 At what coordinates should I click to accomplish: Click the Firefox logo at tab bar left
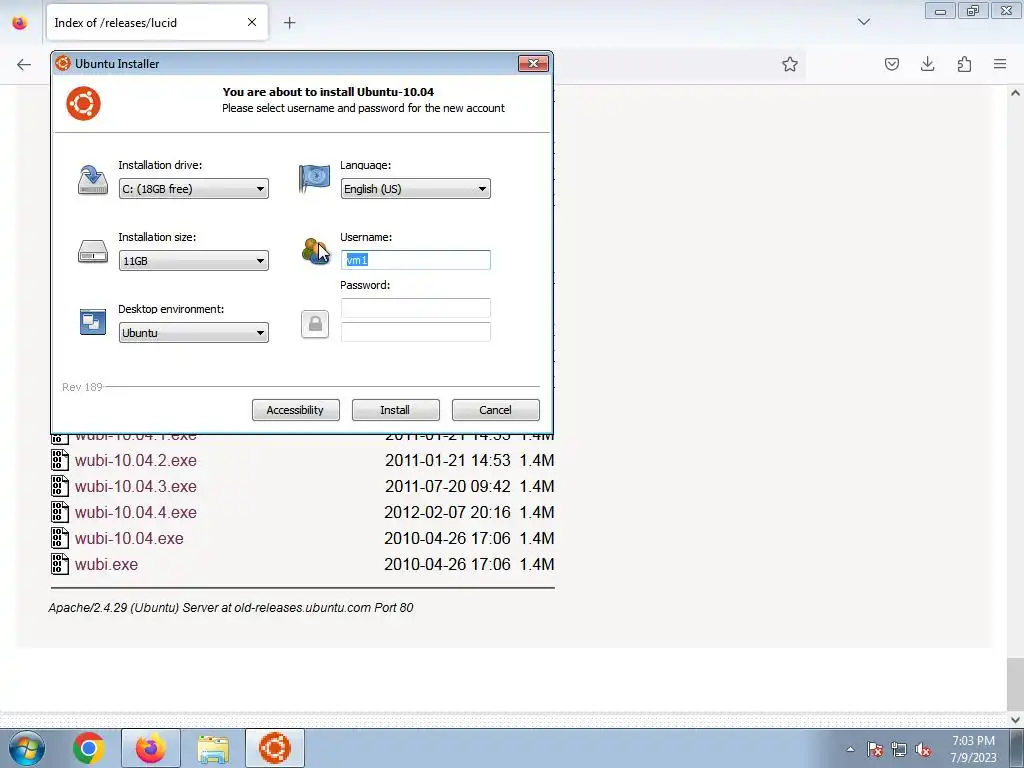click(x=20, y=23)
